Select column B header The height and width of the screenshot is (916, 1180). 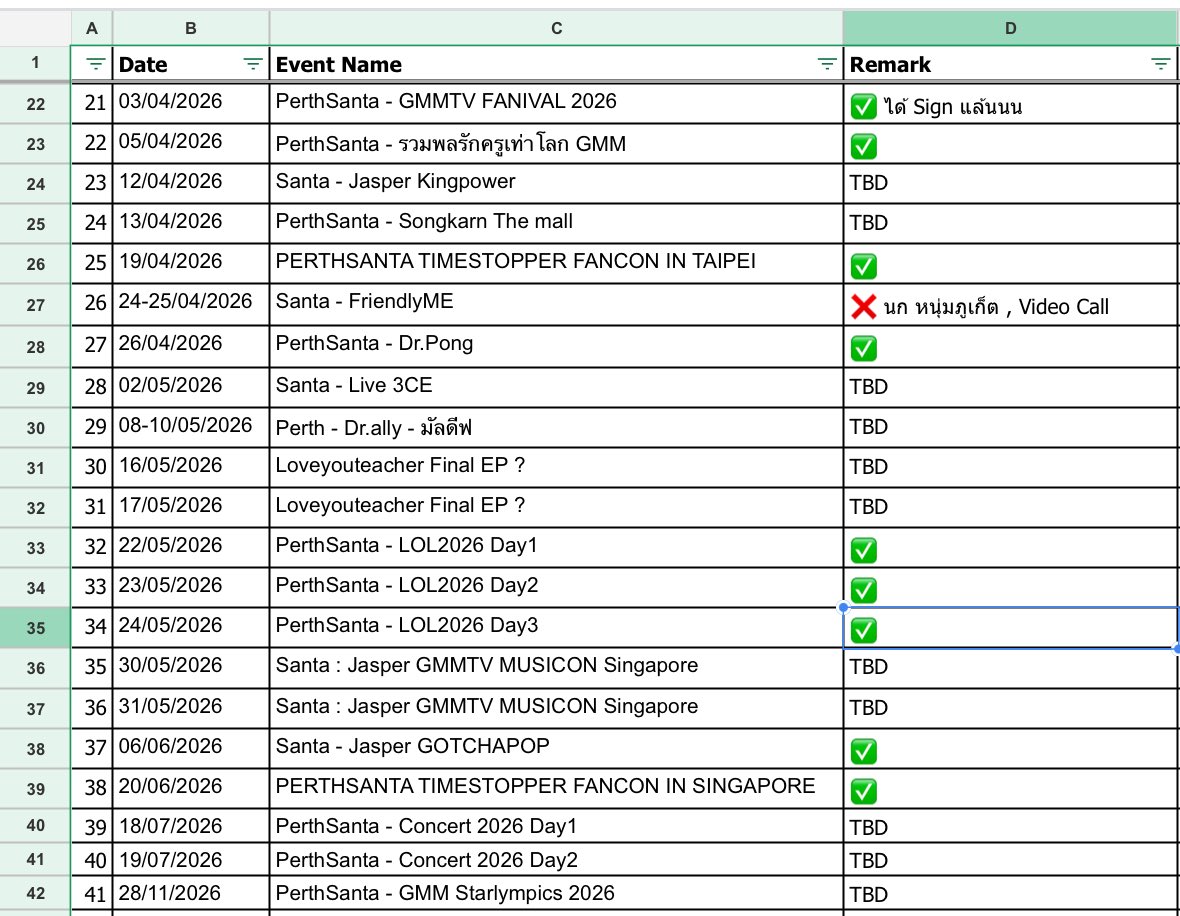tap(191, 29)
